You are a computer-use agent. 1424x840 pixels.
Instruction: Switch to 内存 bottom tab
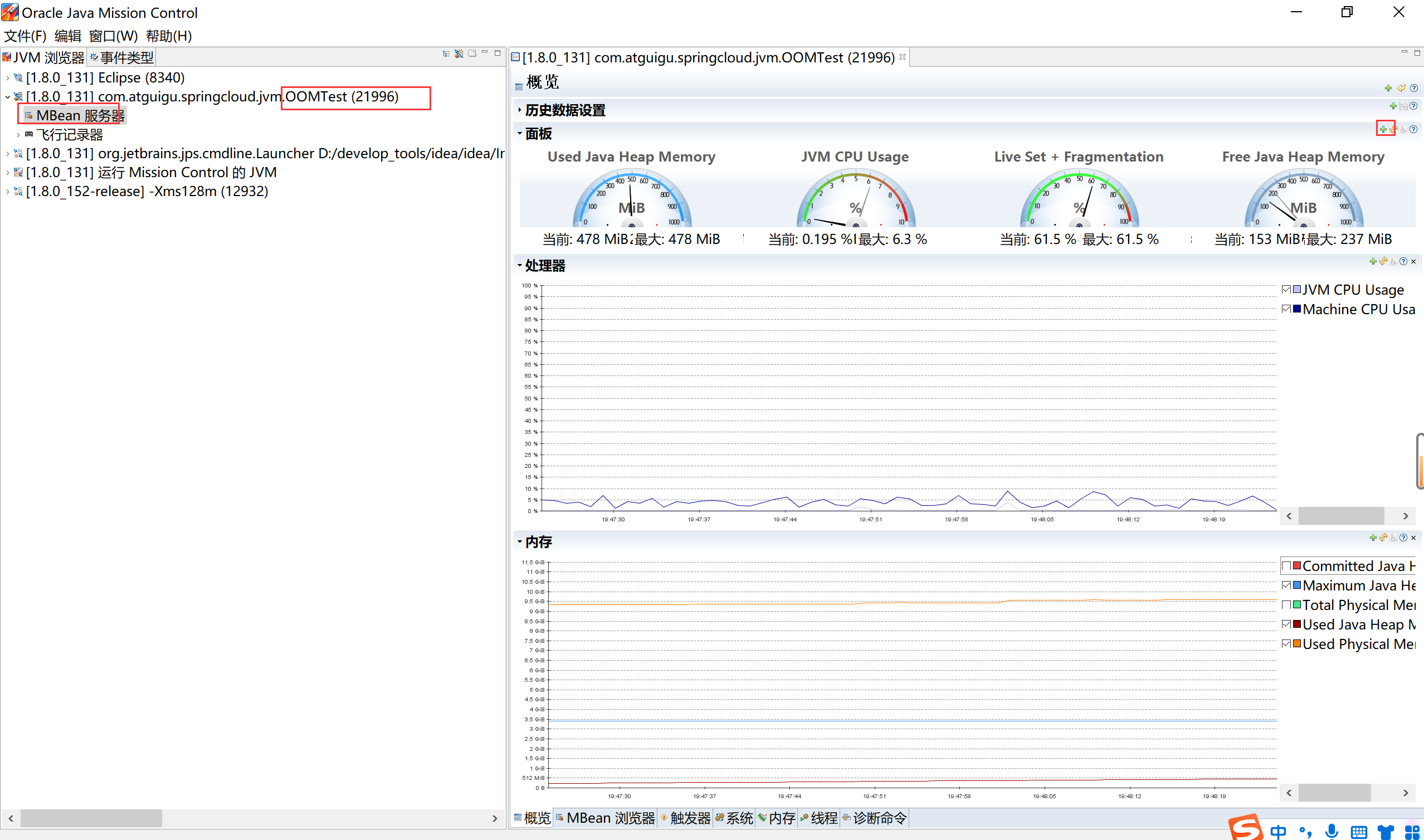click(777, 818)
